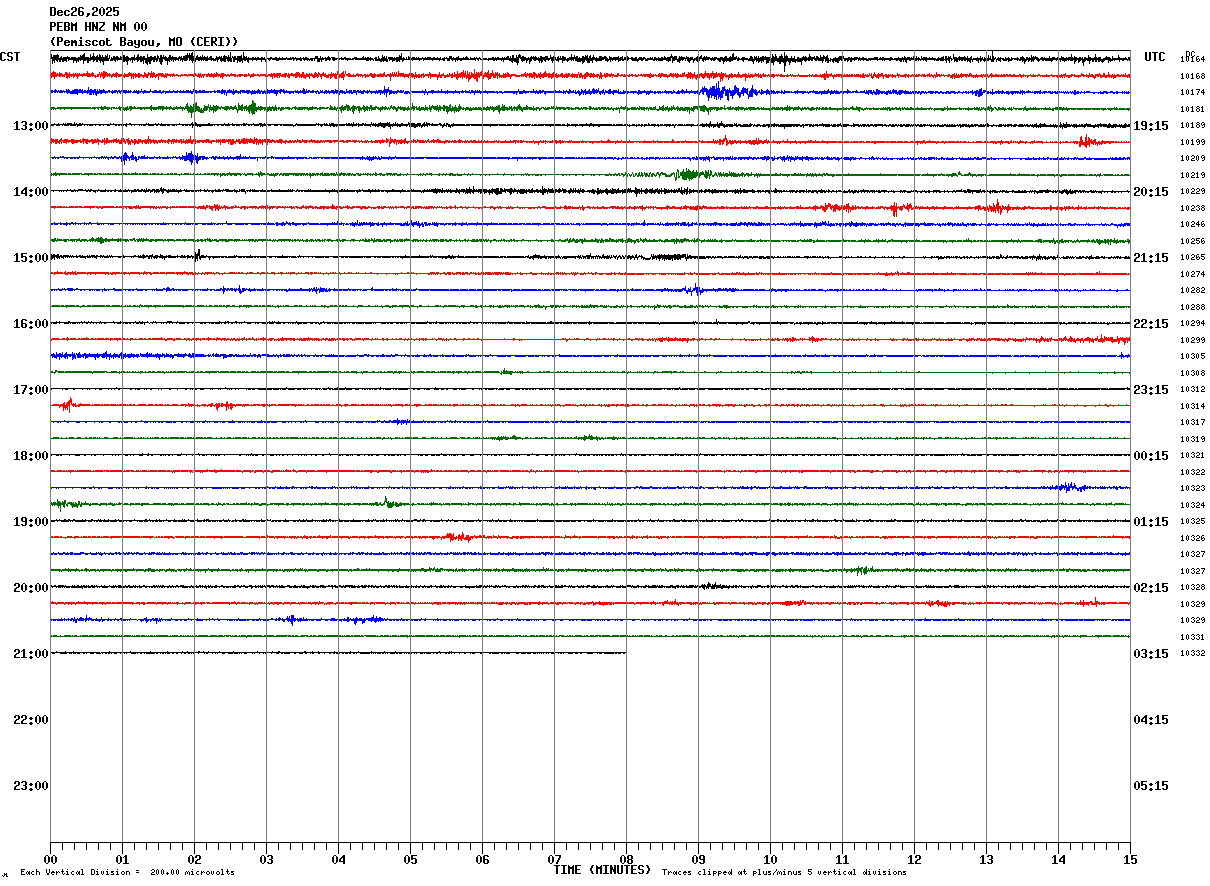
Task: Select the station code text "PEBM HNZ NM 00"
Action: (x=98, y=27)
